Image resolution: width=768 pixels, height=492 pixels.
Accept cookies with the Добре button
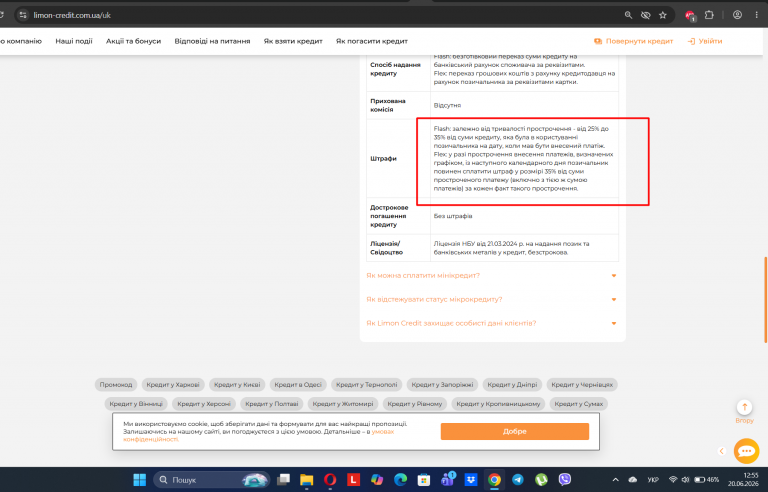click(514, 431)
